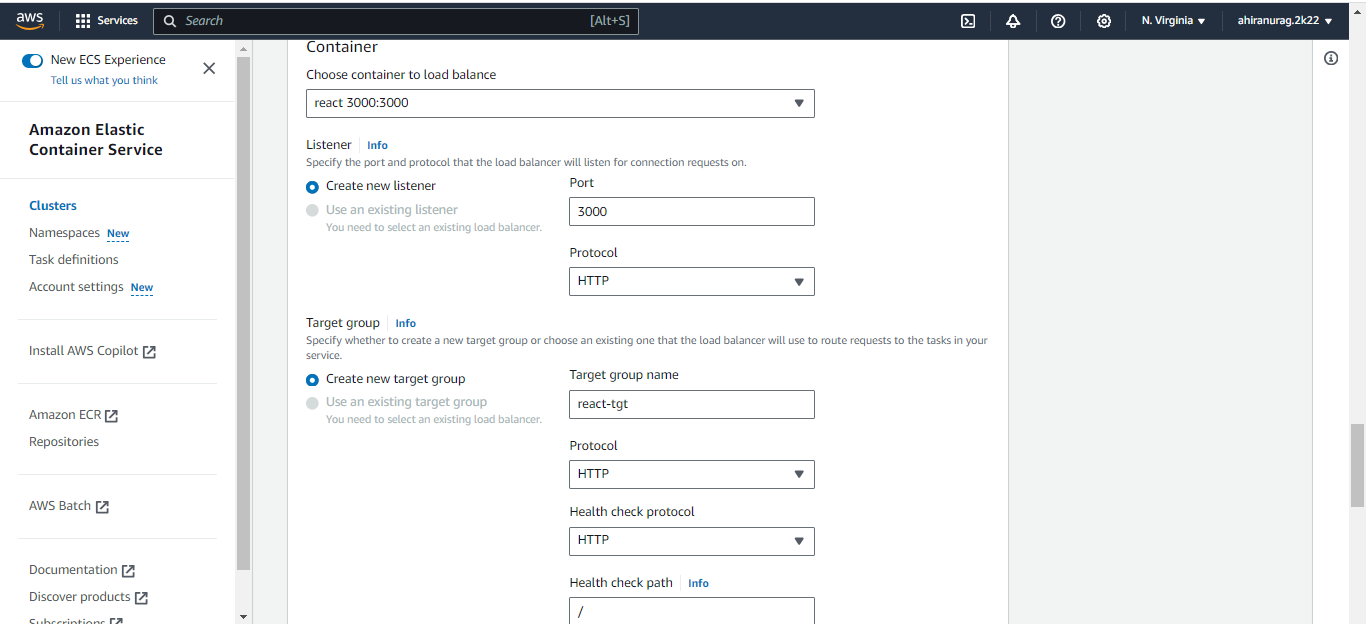Click external link icon beside AWS Batch
1366x624 pixels.
pos(102,507)
